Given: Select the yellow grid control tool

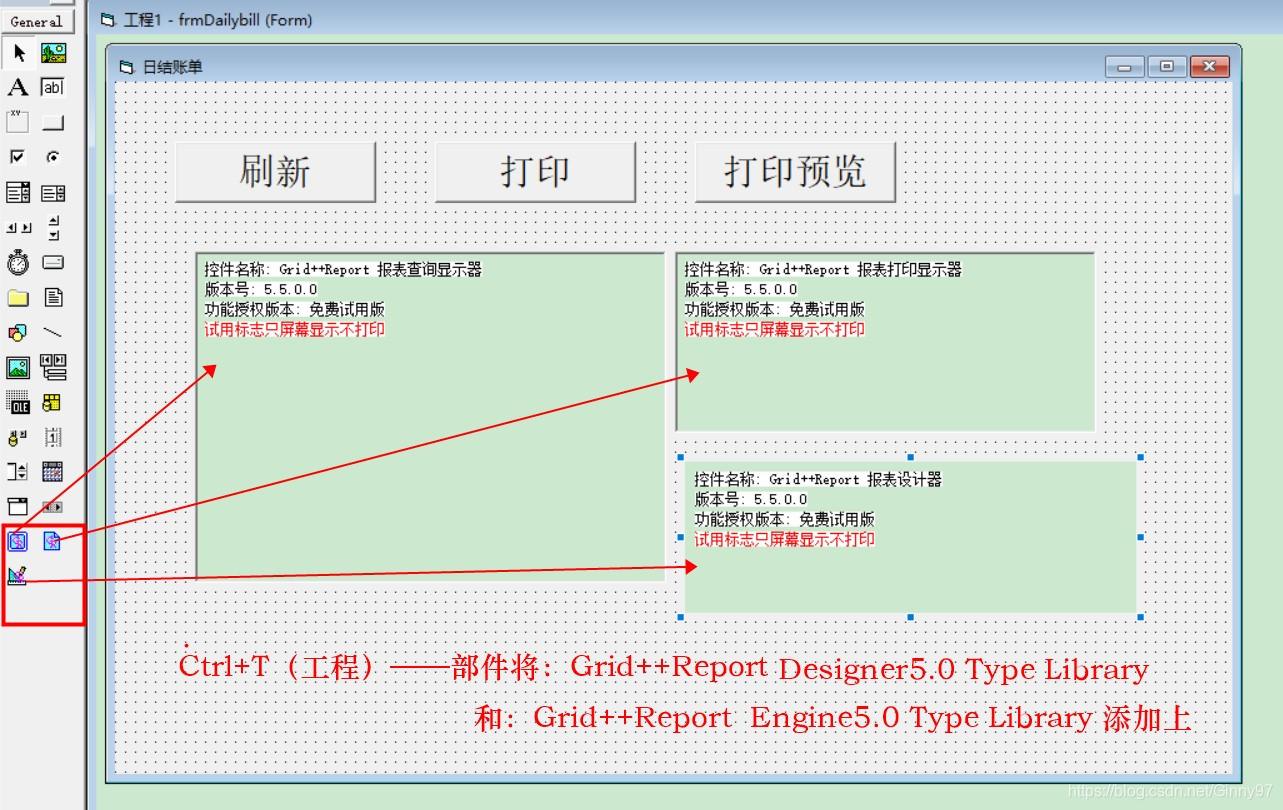Looking at the screenshot, I should pos(53,402).
